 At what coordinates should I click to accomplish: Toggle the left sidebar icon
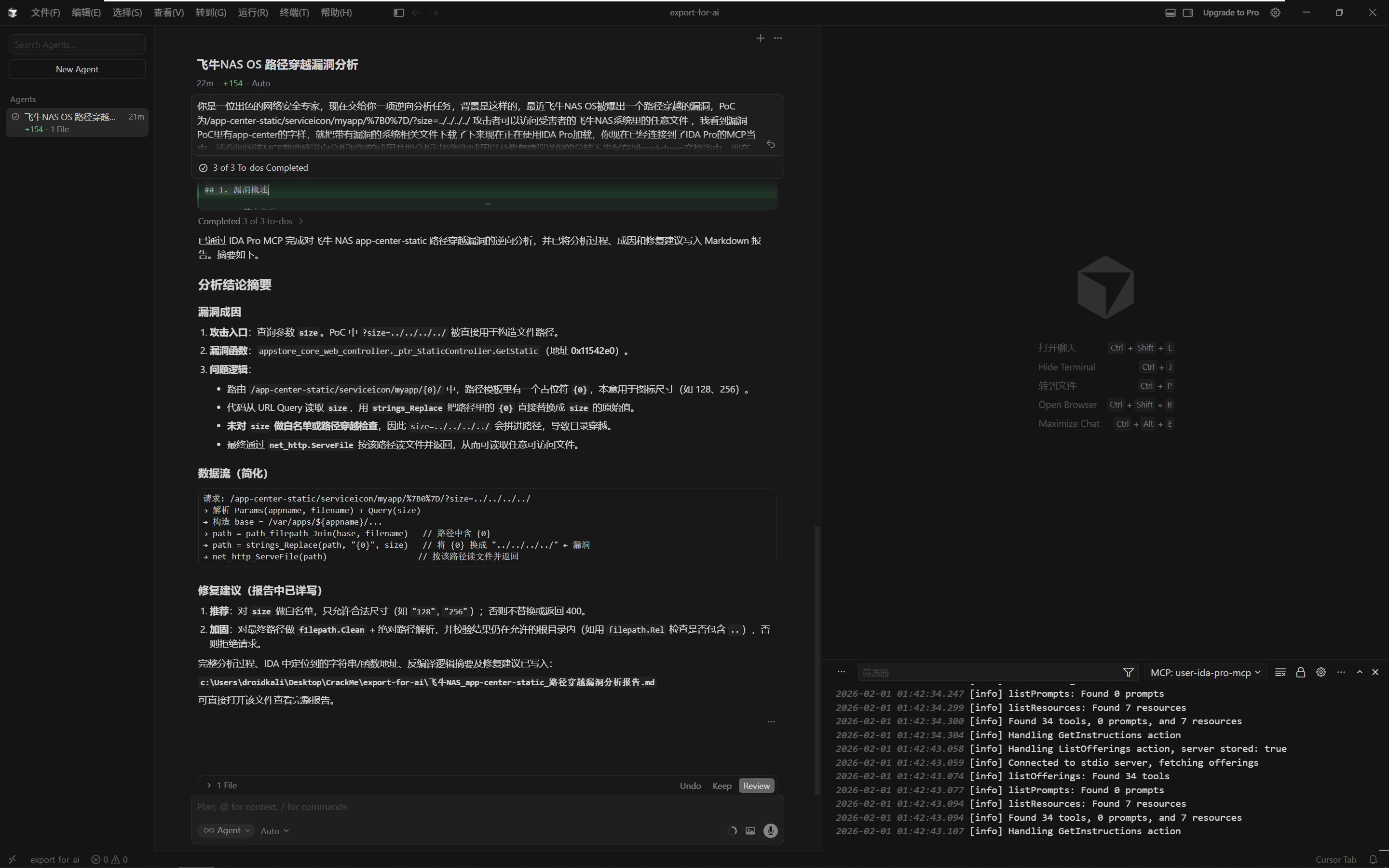click(398, 13)
